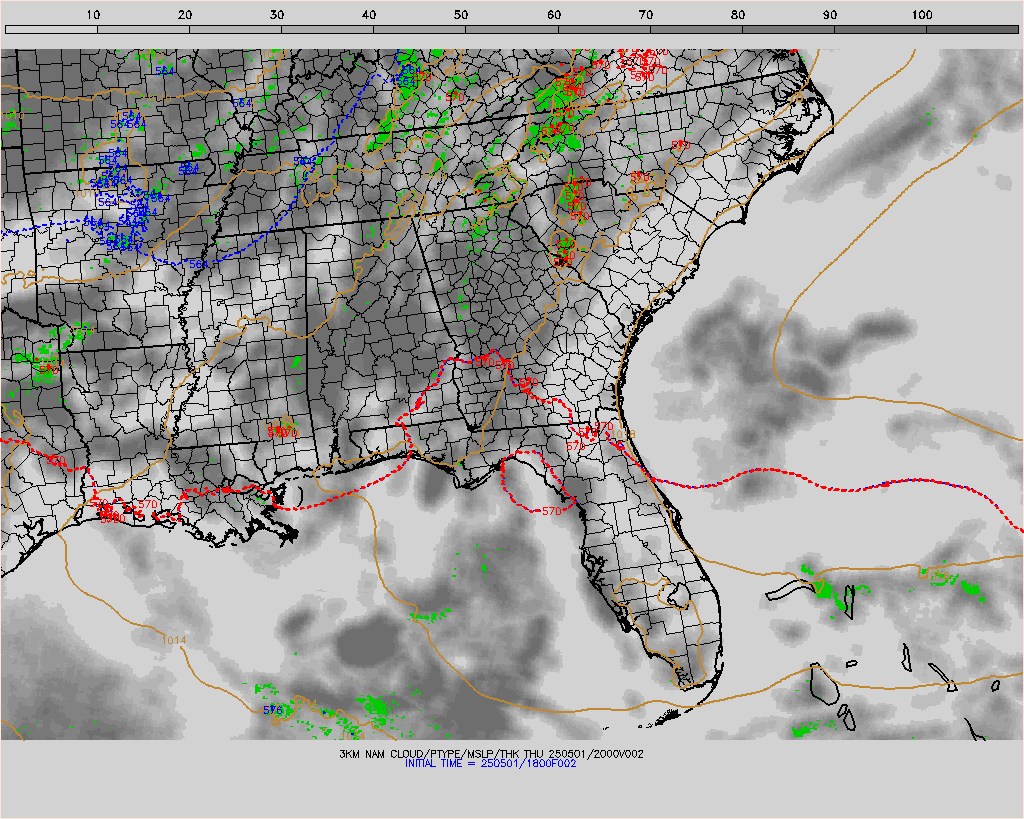The height and width of the screenshot is (819, 1024).
Task: Click the "3KM NAM CLOUD/PTYPE/MSLP/THK" title line
Action: tap(491, 754)
